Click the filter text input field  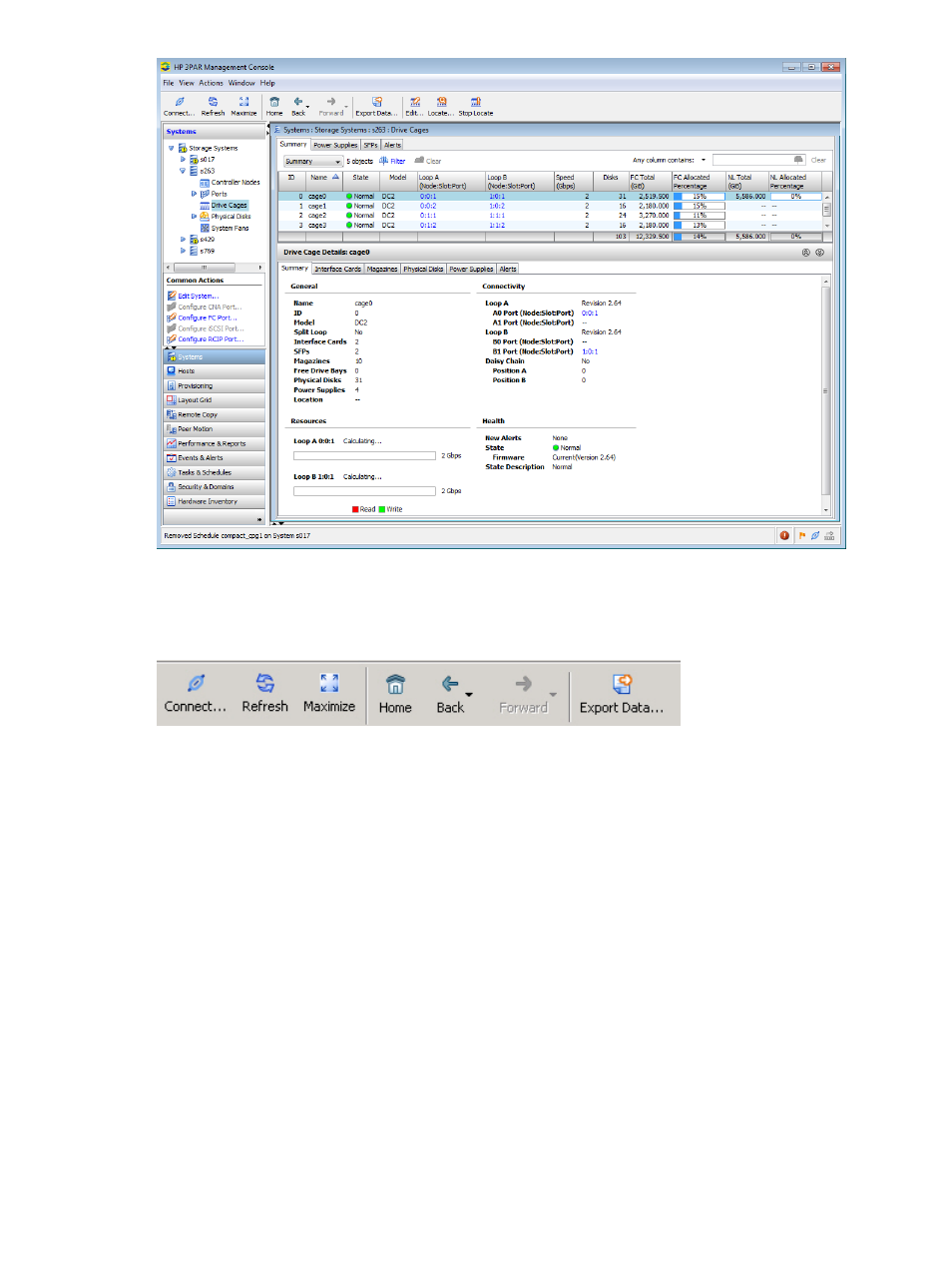(x=758, y=160)
